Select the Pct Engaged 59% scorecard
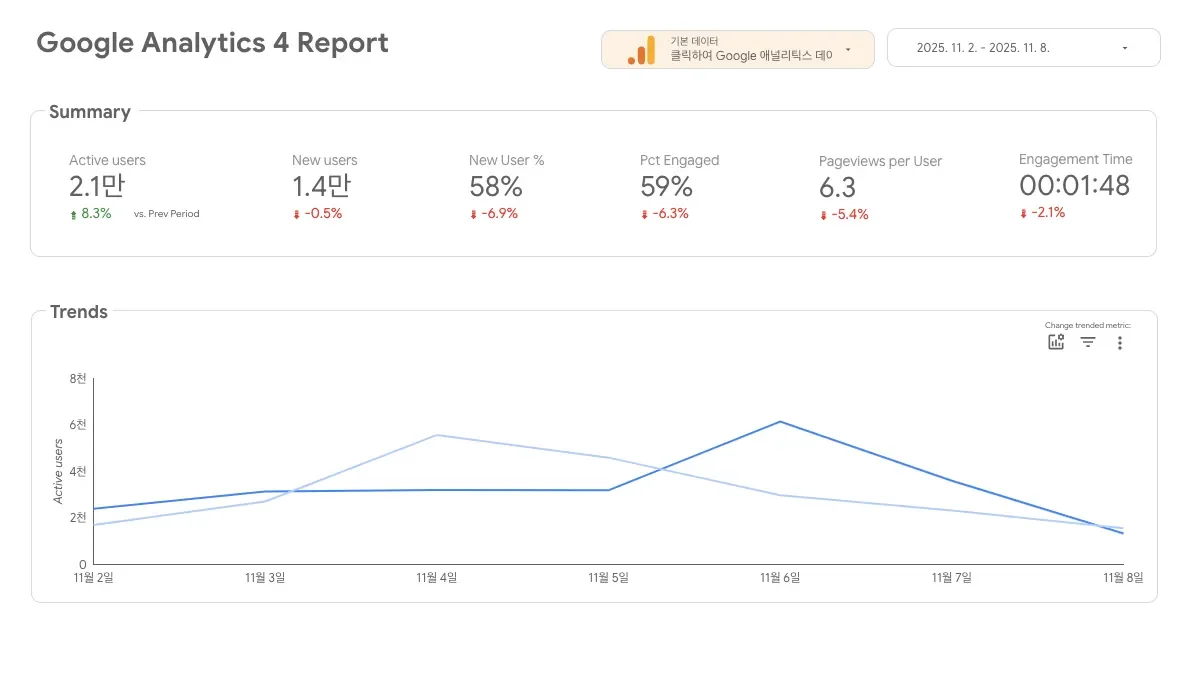 [666, 186]
